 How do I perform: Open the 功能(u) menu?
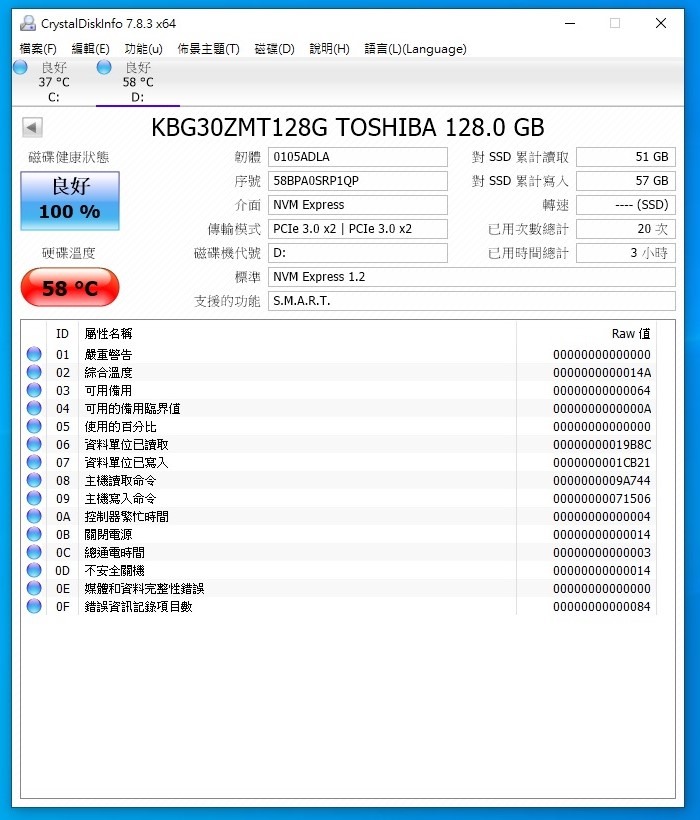(143, 49)
